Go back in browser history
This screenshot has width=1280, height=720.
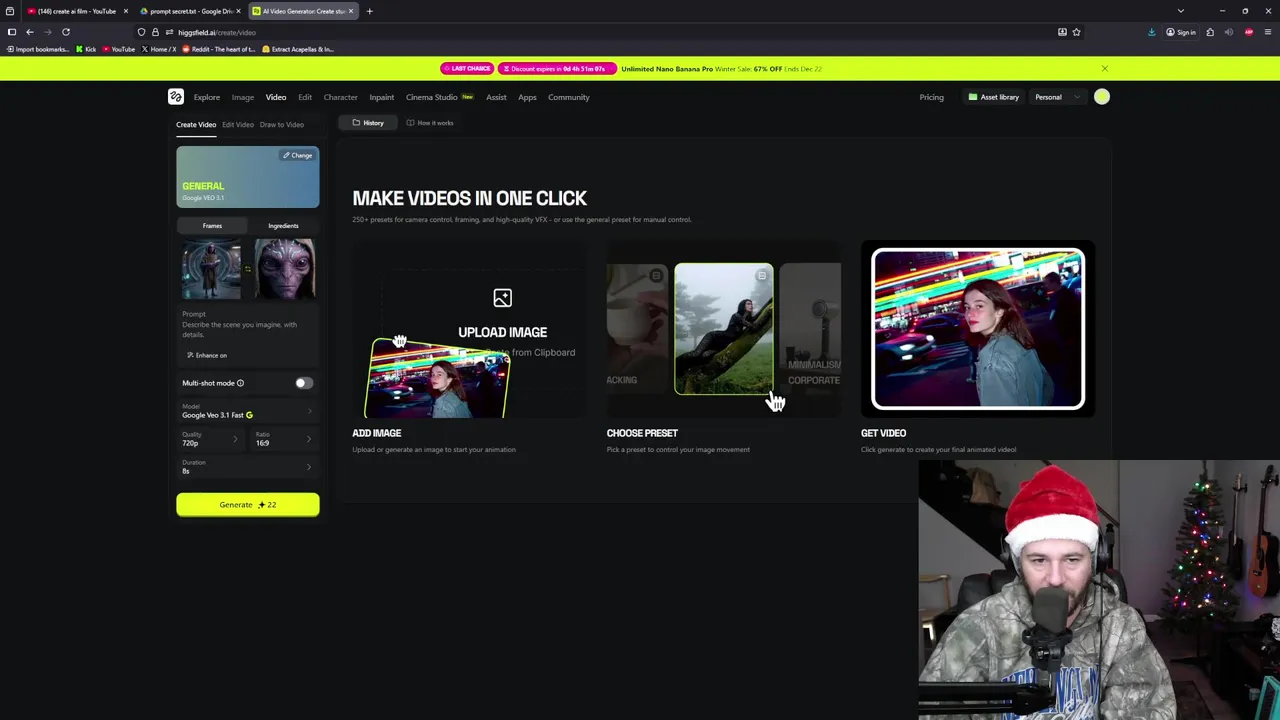click(x=29, y=32)
